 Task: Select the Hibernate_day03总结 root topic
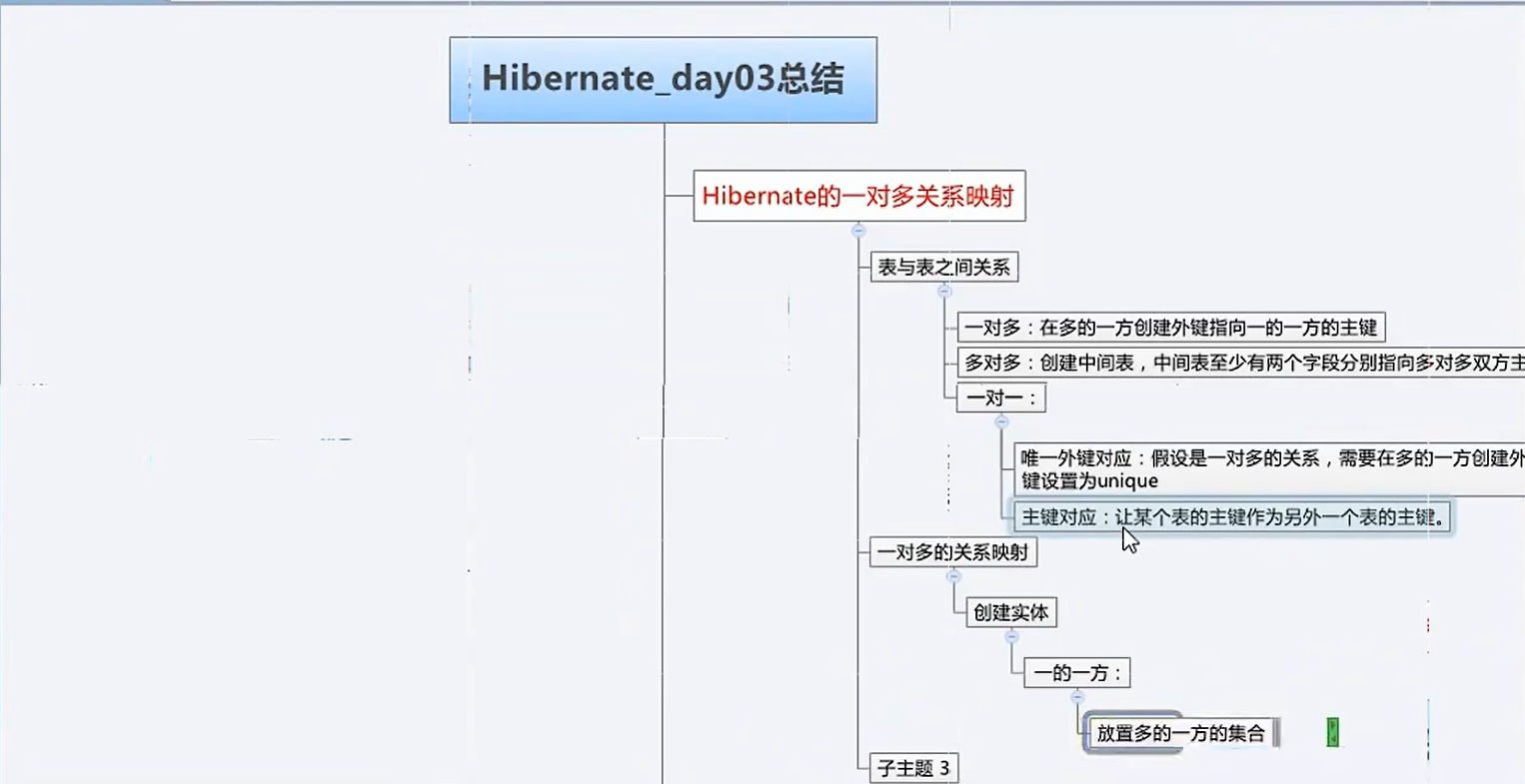tap(663, 80)
